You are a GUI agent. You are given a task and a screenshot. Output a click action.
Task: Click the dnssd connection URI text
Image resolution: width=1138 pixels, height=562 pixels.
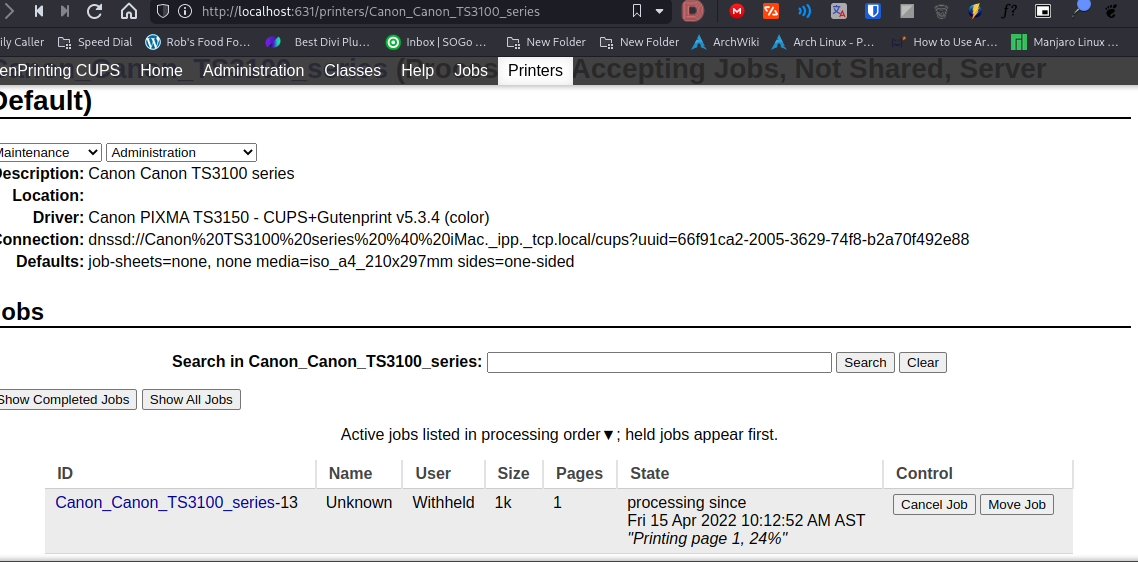(528, 240)
